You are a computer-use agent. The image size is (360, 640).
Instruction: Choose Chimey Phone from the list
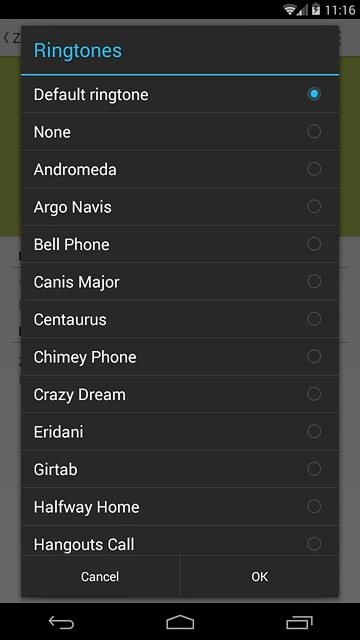click(x=180, y=357)
